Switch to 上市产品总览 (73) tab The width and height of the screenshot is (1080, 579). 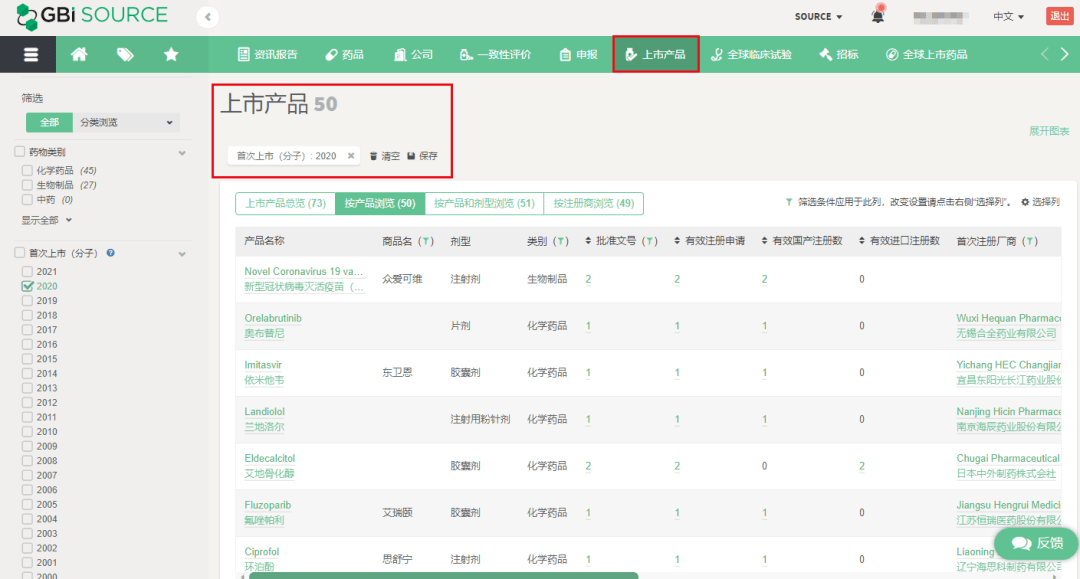click(285, 203)
